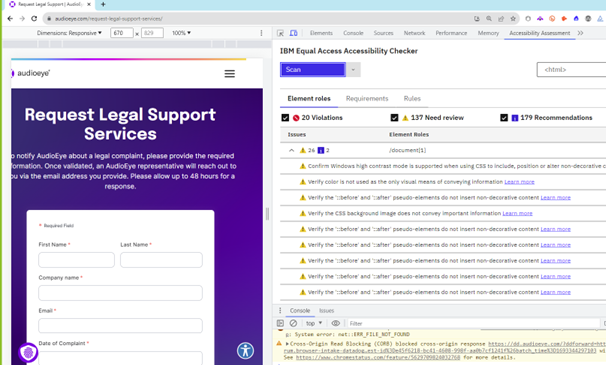Click the First Name input field
The width and height of the screenshot is (607, 366).
[76, 260]
